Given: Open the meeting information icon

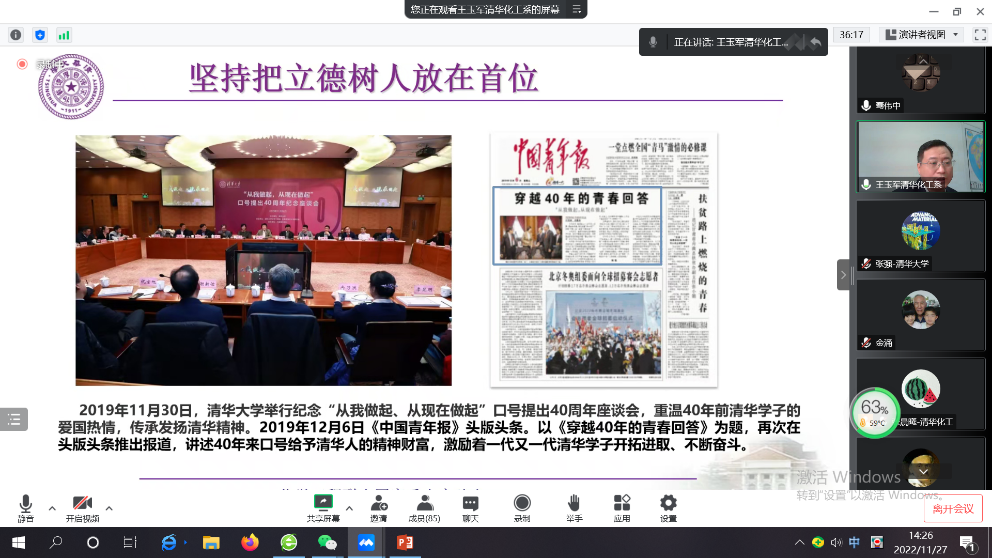Looking at the screenshot, I should 16,35.
